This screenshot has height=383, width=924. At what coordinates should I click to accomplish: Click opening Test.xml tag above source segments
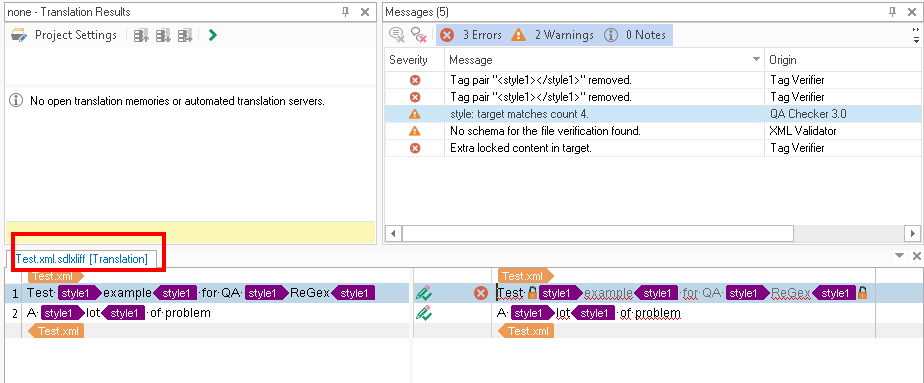point(57,276)
